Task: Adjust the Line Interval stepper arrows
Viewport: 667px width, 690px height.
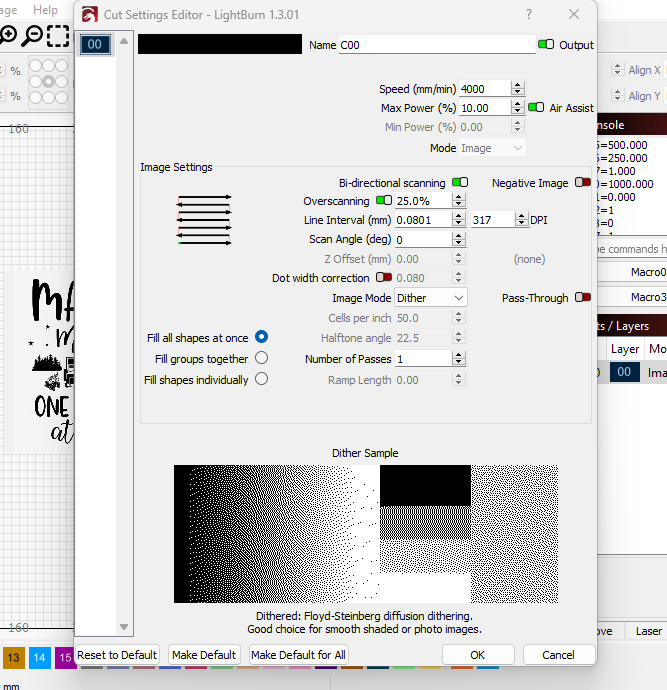Action: coord(458,220)
